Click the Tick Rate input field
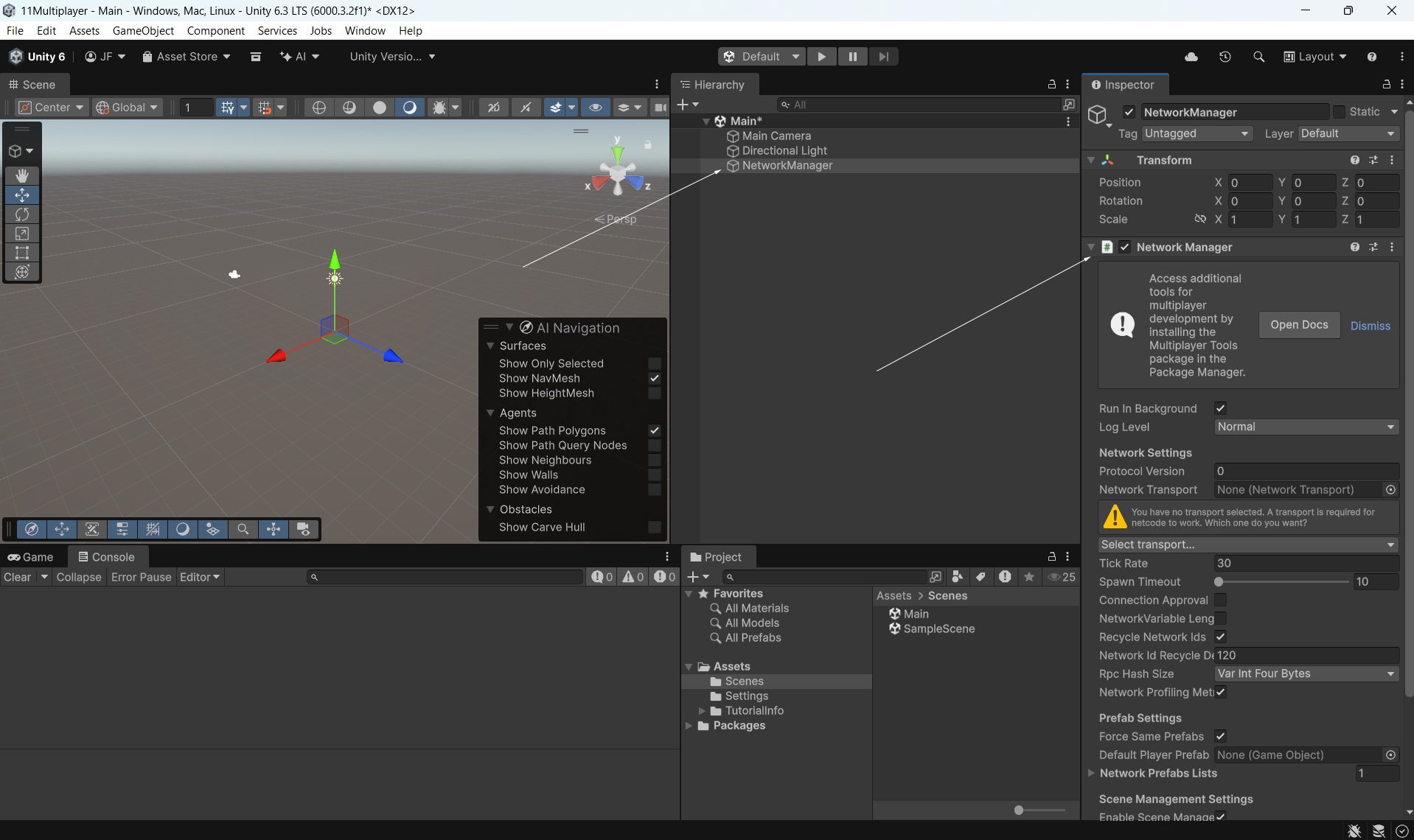 click(1306, 563)
